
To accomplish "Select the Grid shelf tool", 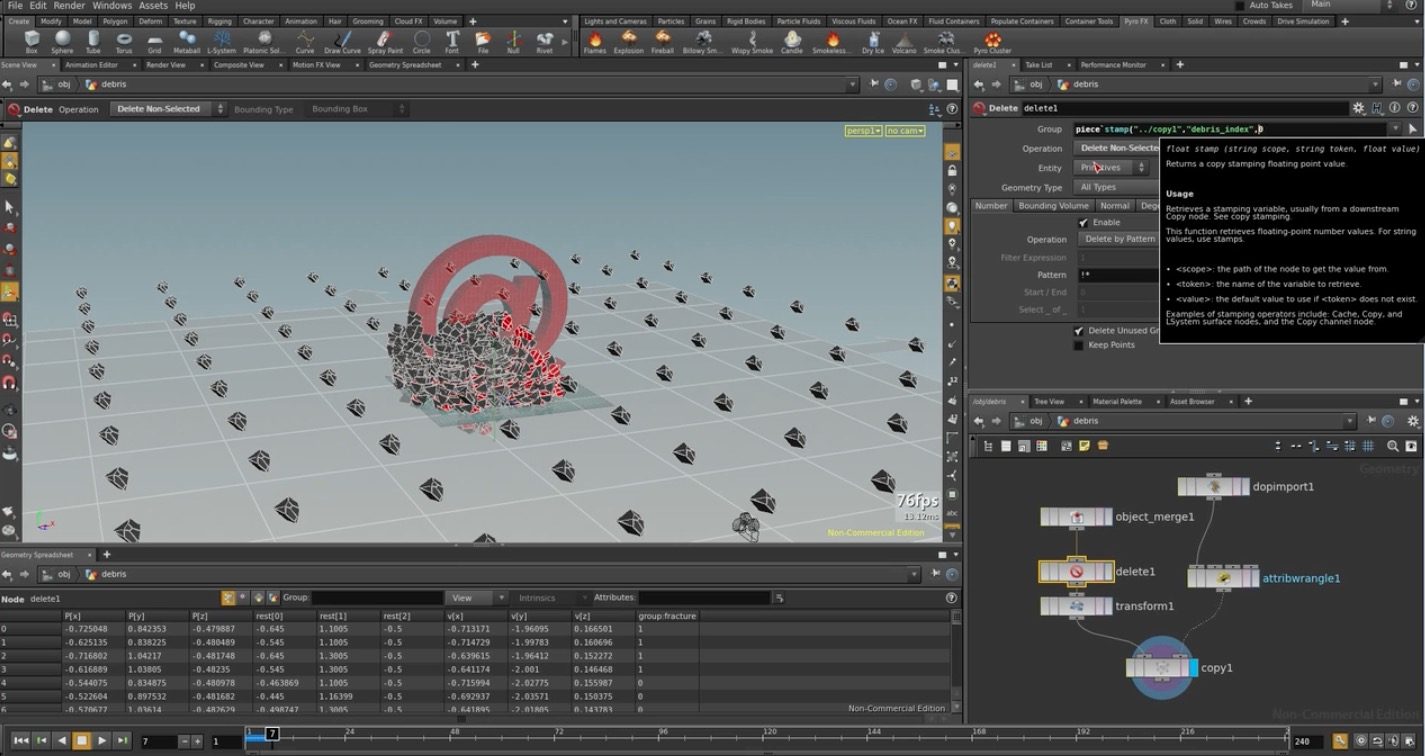I will tap(154, 42).
